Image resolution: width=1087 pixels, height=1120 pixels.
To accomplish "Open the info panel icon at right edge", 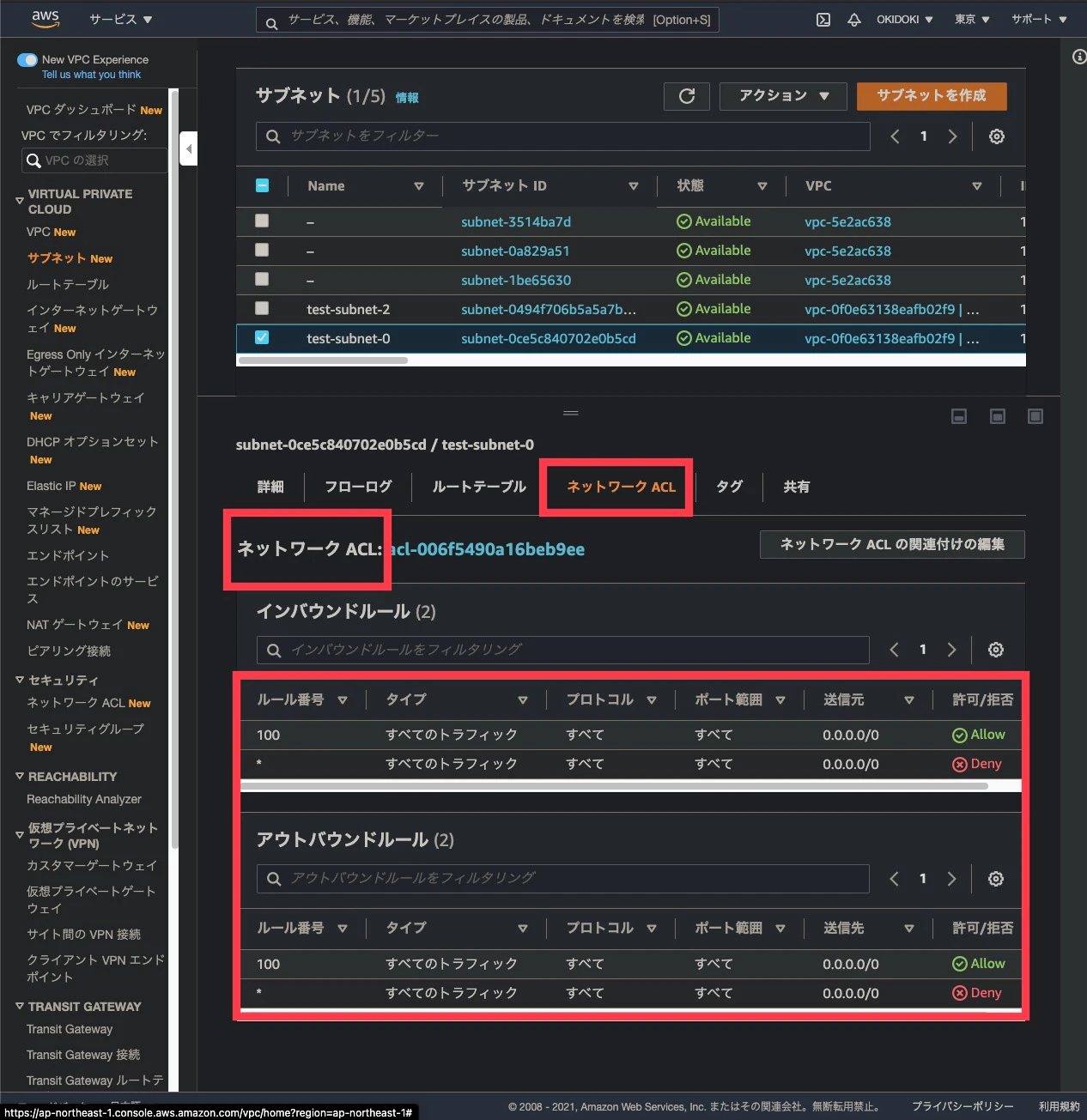I will pyautogui.click(x=1079, y=57).
